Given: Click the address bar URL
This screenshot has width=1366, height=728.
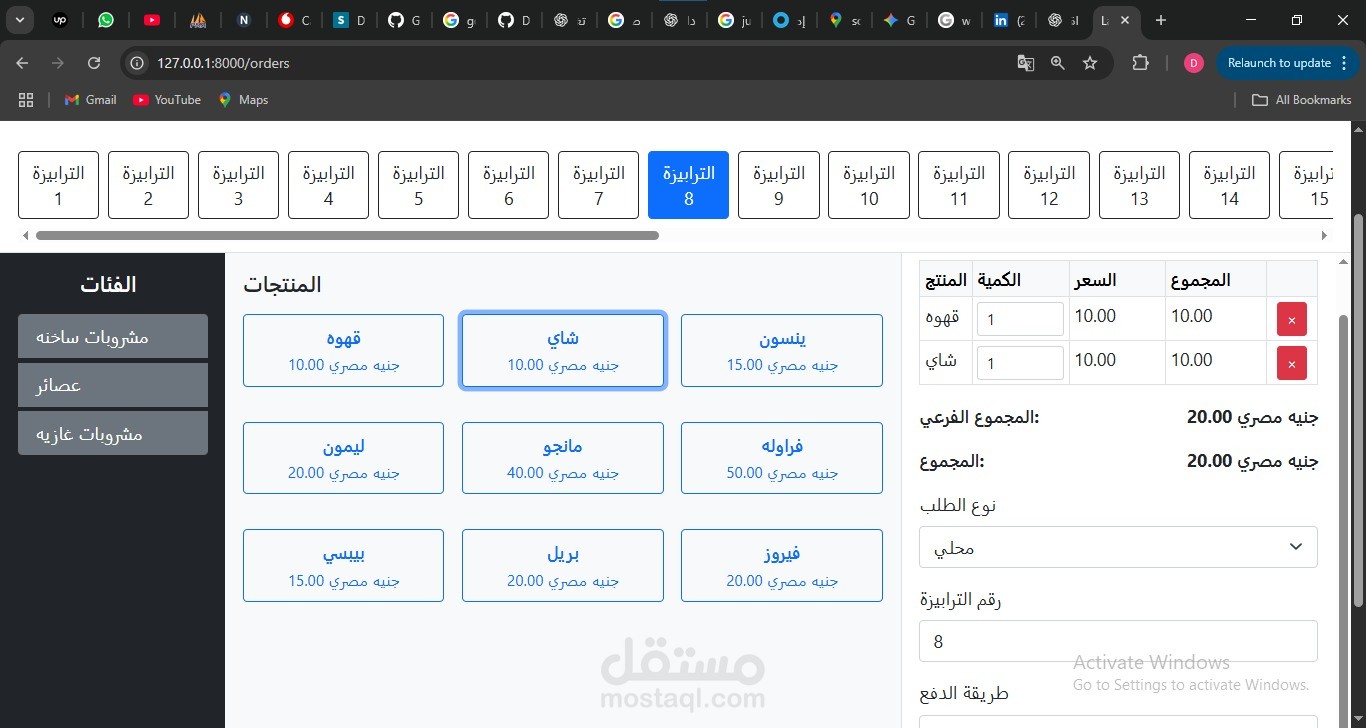Looking at the screenshot, I should tap(223, 63).
